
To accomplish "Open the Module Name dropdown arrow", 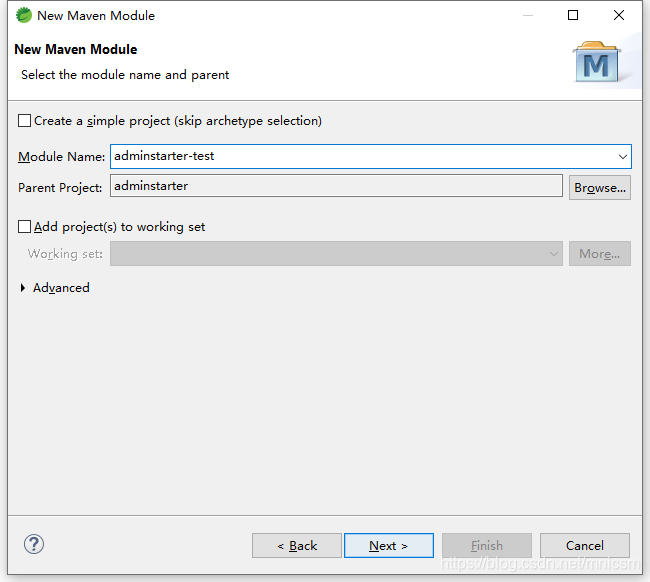I will [x=622, y=157].
